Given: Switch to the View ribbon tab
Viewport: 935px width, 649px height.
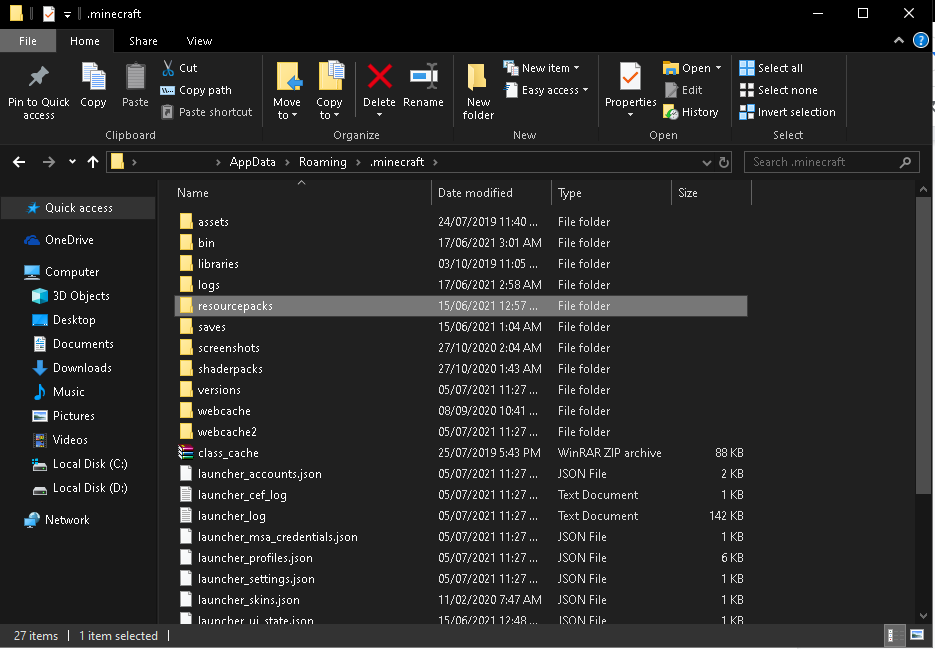Looking at the screenshot, I should tap(199, 41).
